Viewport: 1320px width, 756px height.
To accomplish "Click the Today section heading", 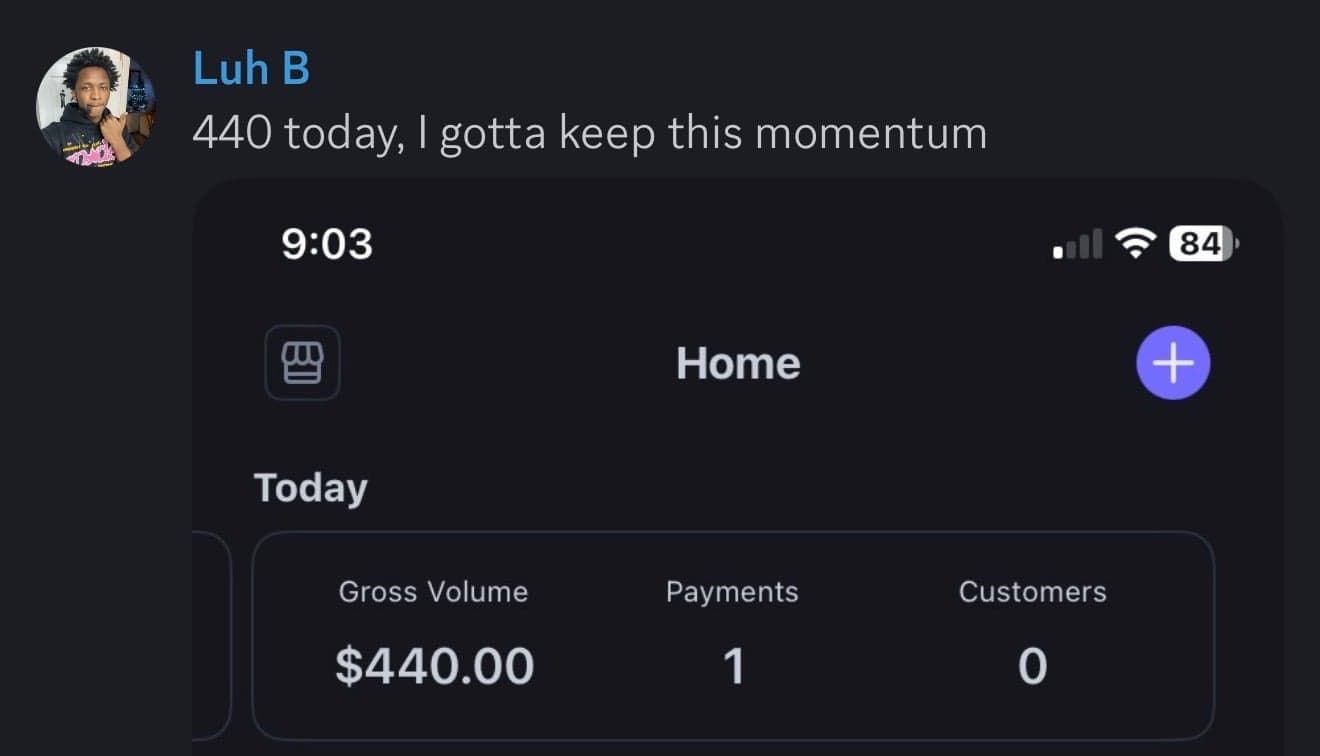I will (x=311, y=488).
